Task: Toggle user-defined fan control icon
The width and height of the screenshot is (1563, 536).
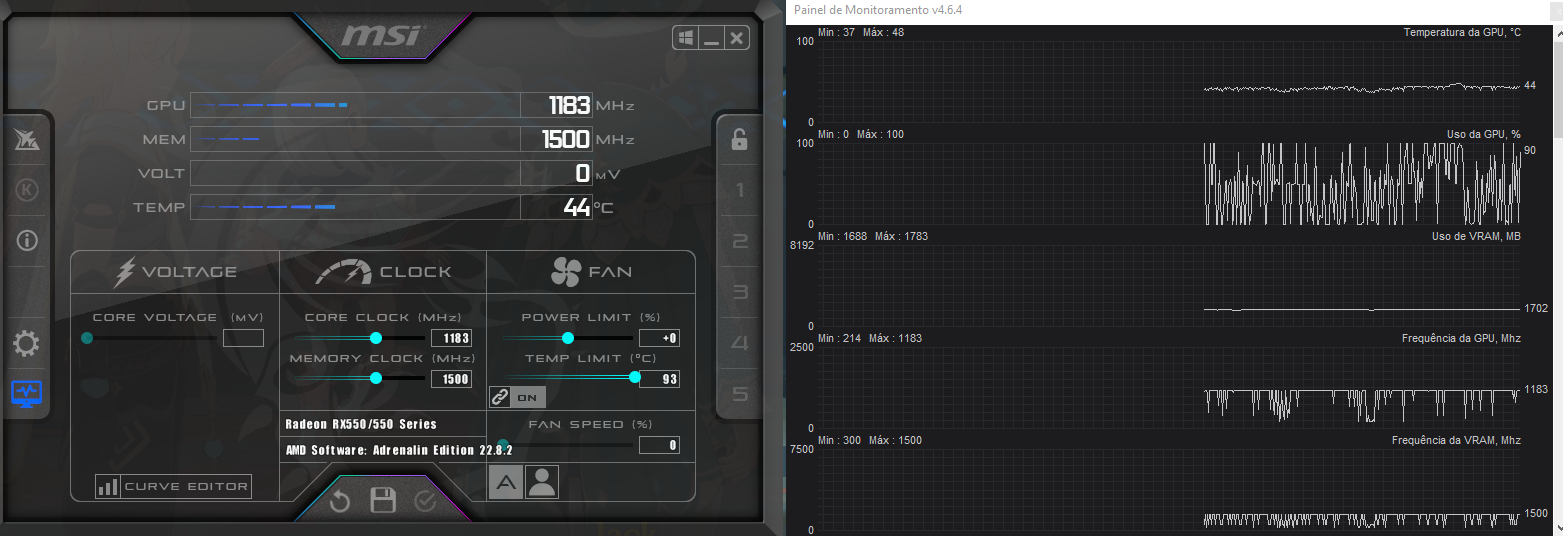Action: (x=541, y=483)
